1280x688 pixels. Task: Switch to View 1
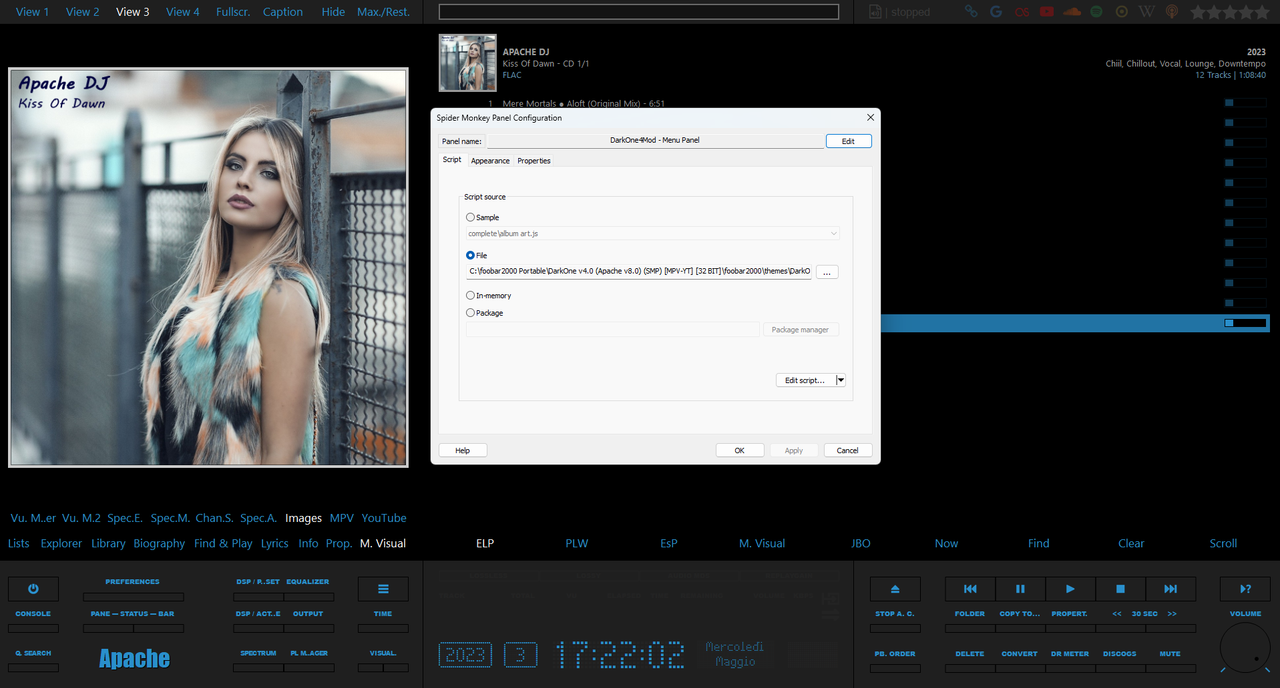[x=33, y=12]
